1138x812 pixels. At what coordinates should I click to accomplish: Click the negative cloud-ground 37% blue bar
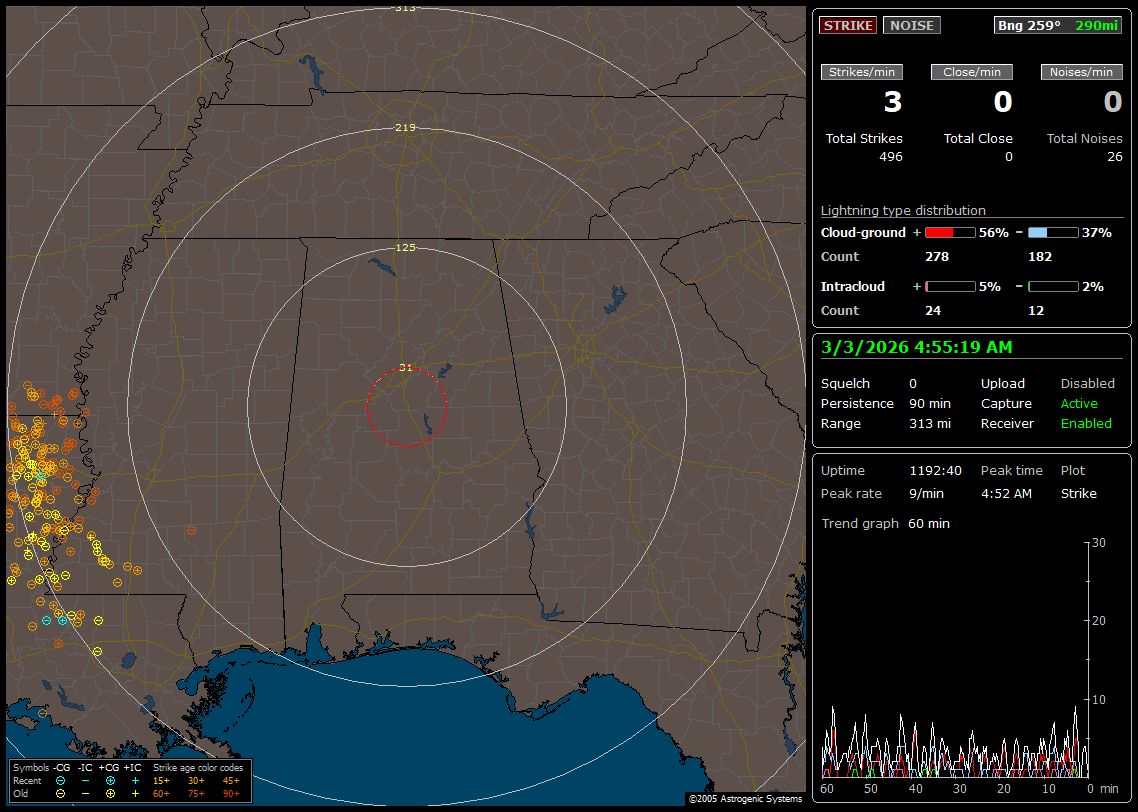pos(1052,232)
